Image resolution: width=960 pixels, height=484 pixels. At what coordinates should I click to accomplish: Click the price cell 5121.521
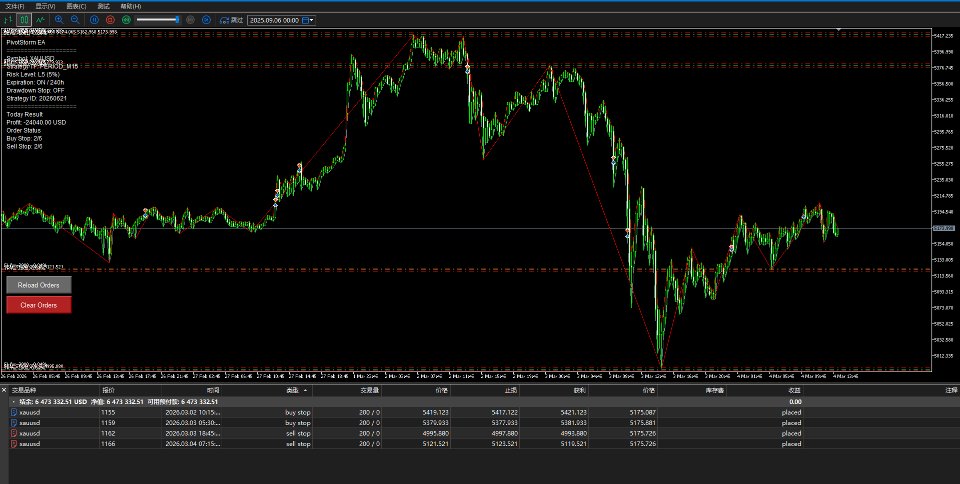(x=435, y=444)
